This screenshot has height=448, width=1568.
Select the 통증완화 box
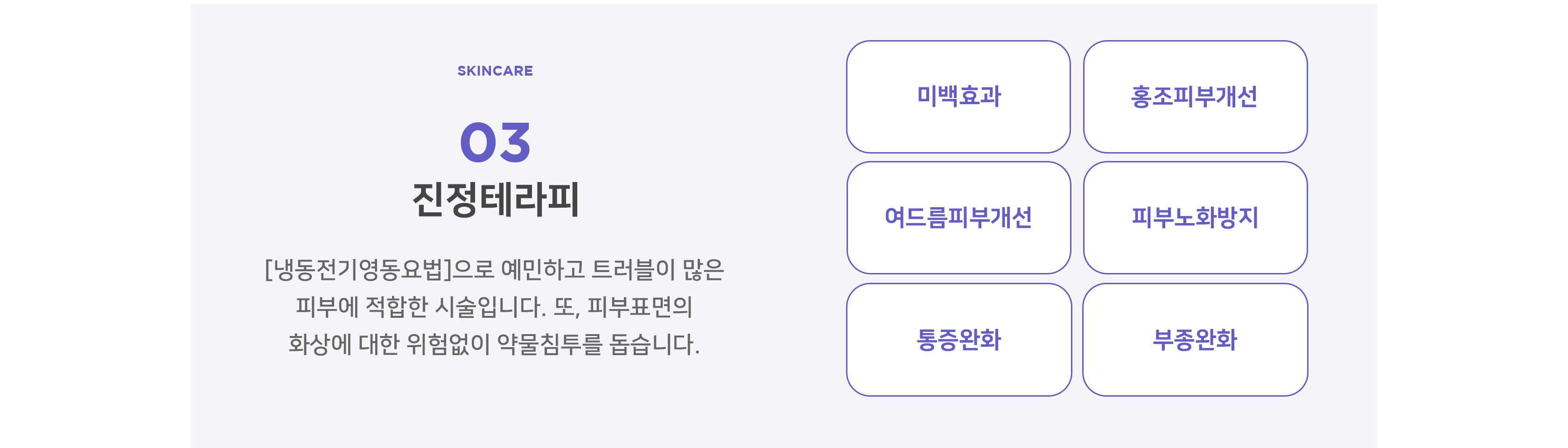958,340
